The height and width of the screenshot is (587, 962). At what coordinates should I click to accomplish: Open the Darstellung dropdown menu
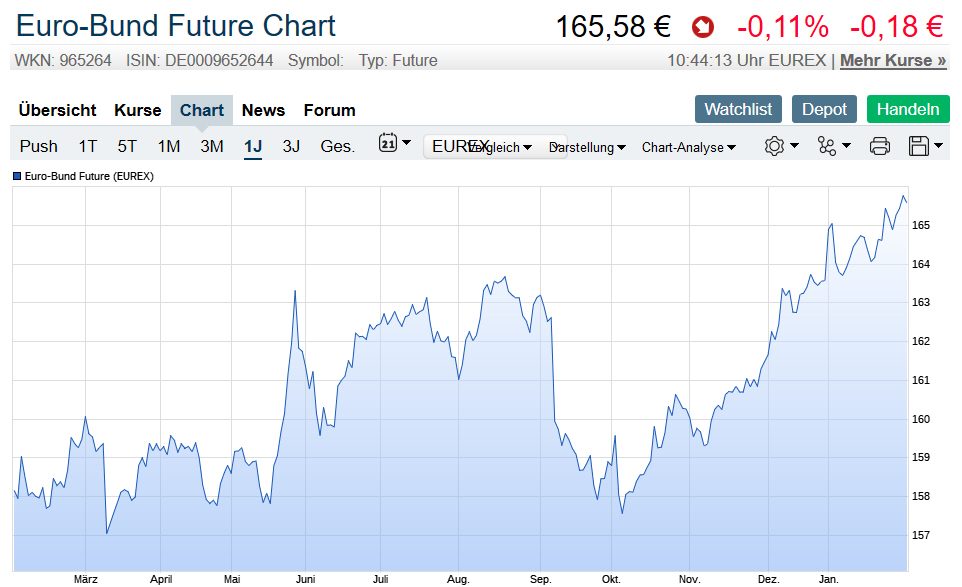590,147
